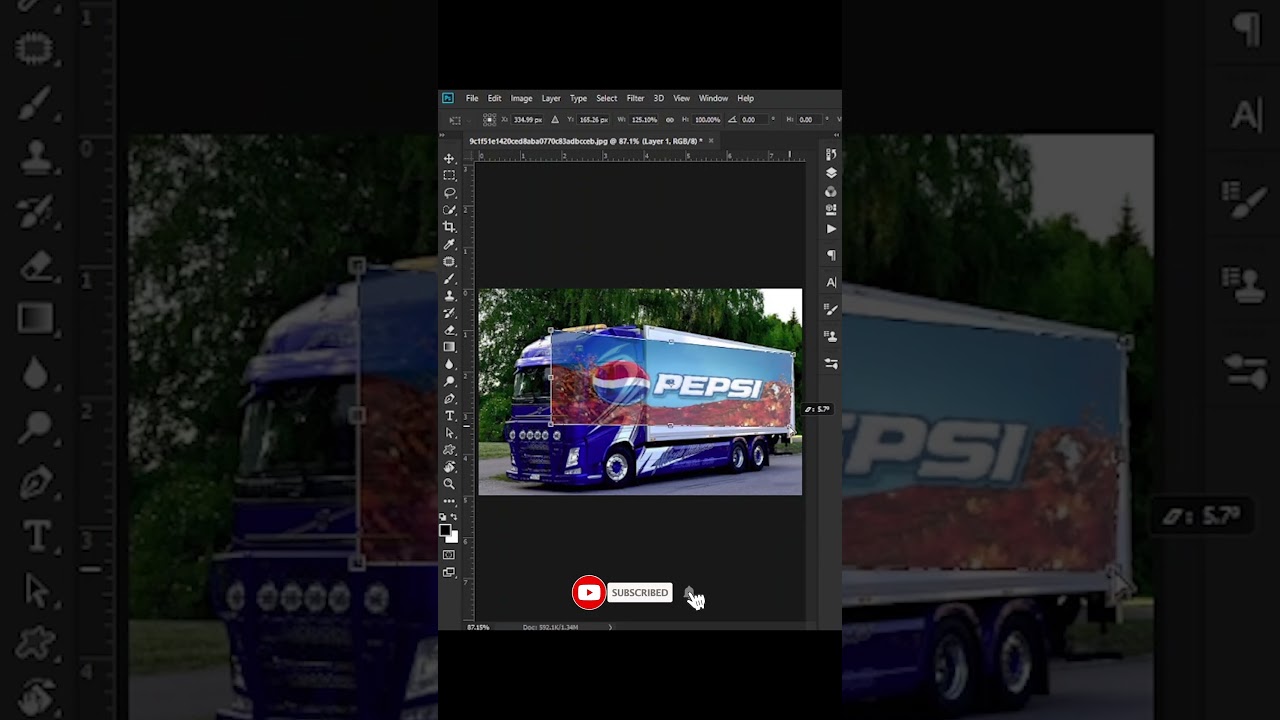Select the Crop tool
Viewport: 1280px width, 720px height.
449,227
